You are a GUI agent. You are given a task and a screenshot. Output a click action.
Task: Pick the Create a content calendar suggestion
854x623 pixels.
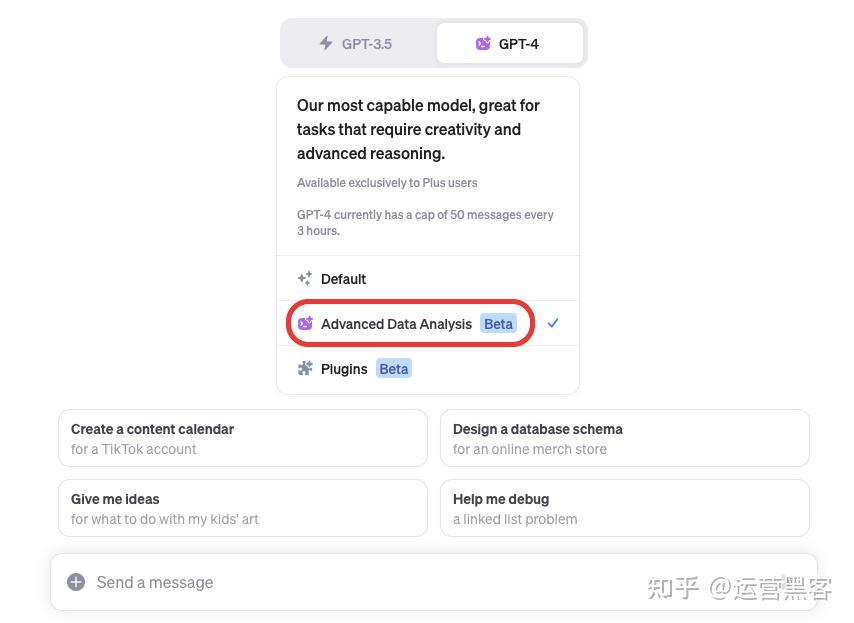coord(243,438)
